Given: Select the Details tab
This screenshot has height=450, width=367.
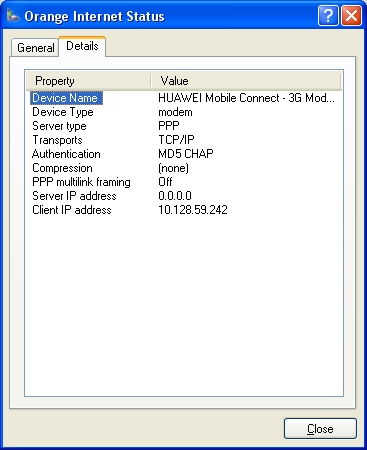Looking at the screenshot, I should (82, 46).
